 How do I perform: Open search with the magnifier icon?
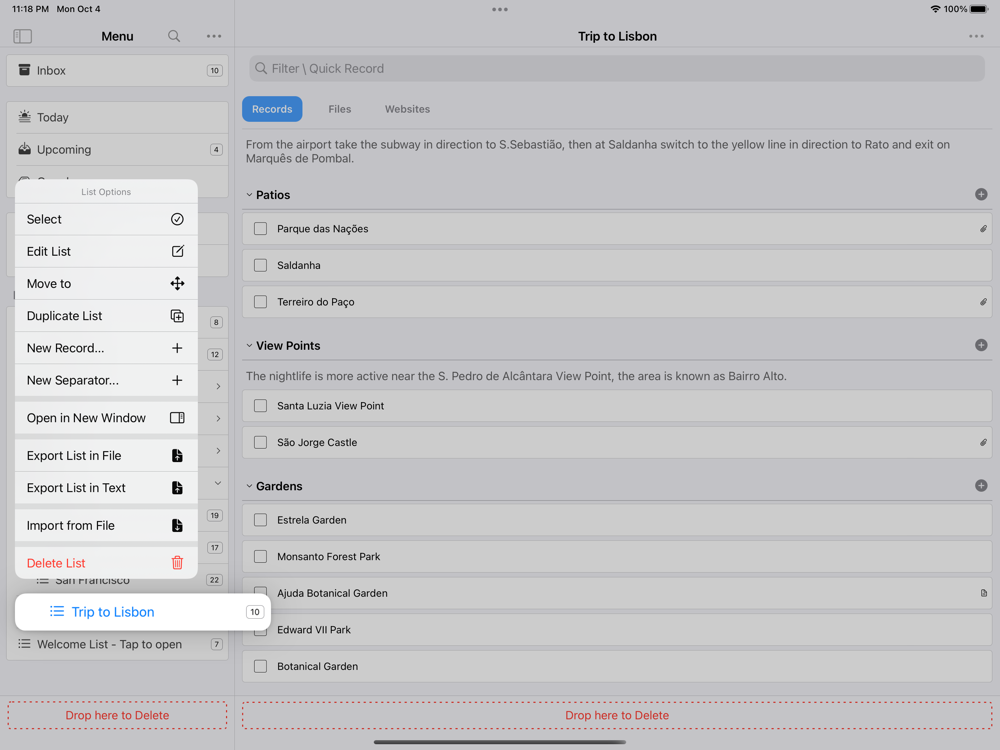(x=173, y=36)
